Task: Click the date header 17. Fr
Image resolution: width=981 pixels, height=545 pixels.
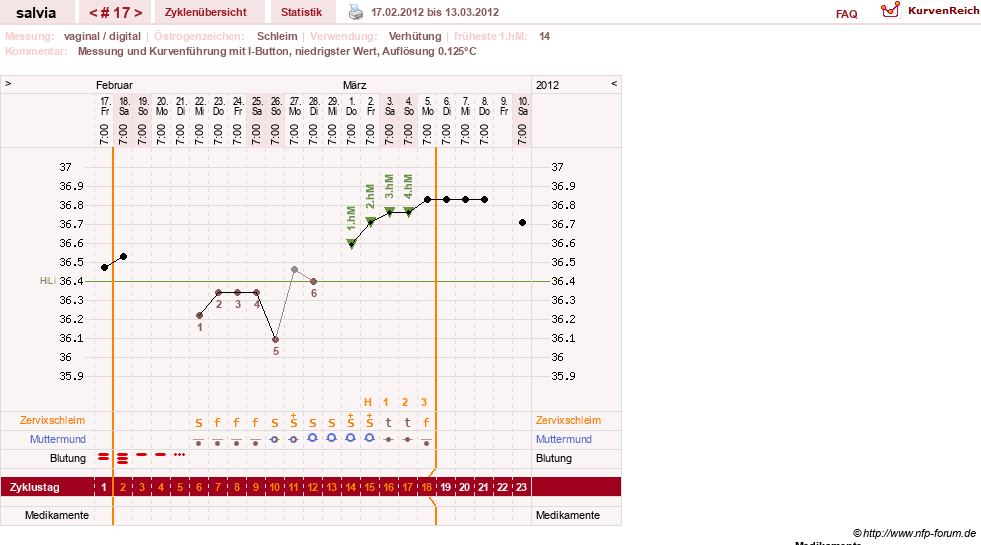Action: pyautogui.click(x=105, y=106)
